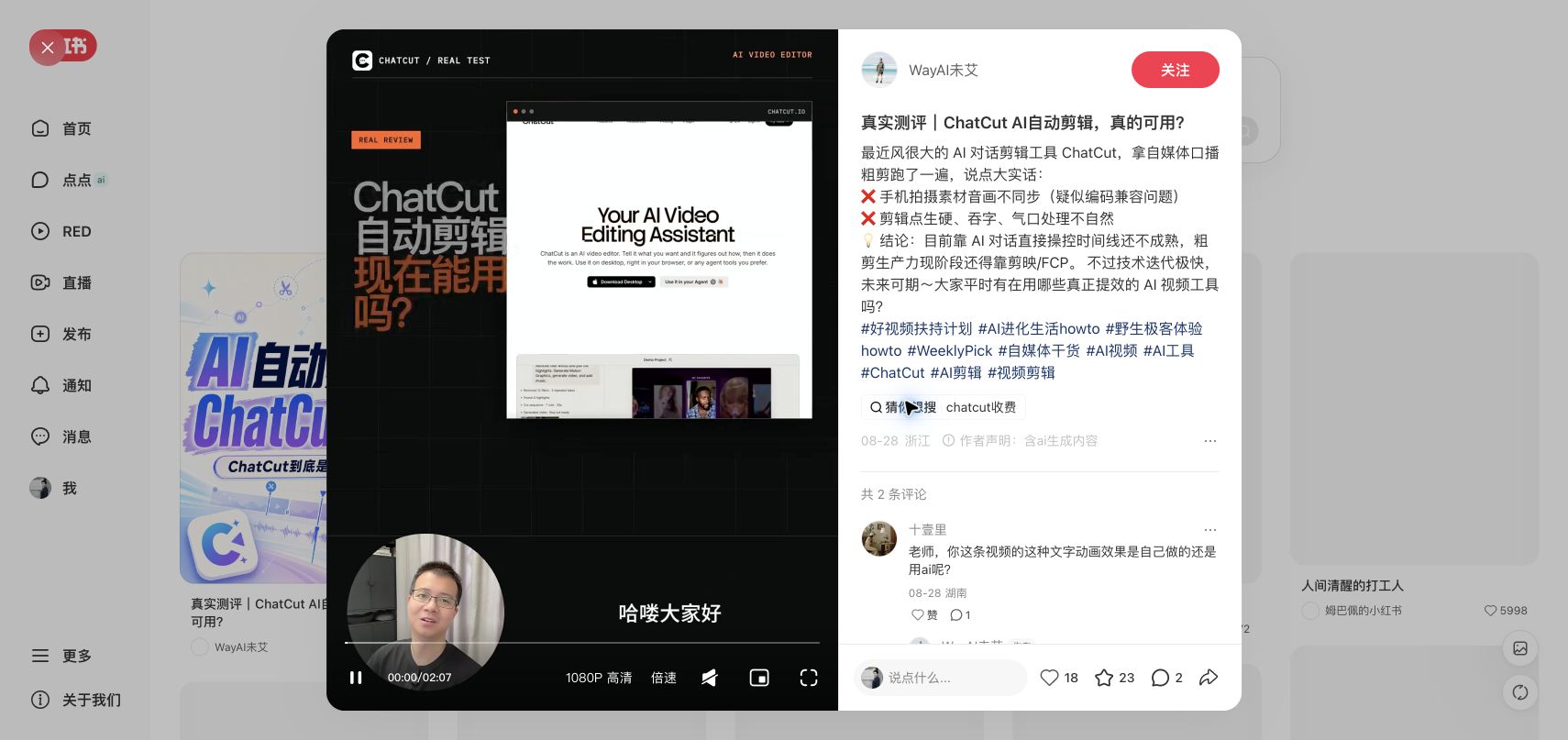The height and width of the screenshot is (740, 1568).
Task: Click the video progress bar
Action: click(582, 643)
